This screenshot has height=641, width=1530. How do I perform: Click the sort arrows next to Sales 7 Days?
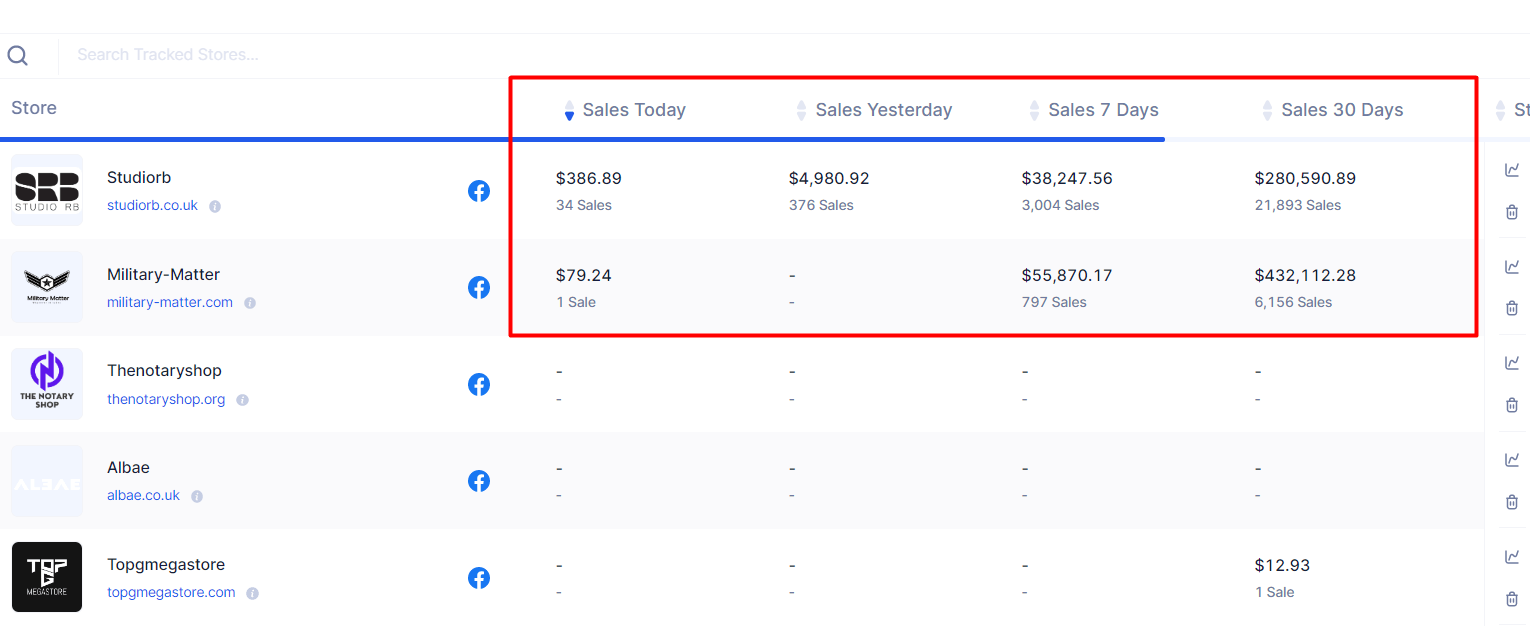coord(1033,111)
